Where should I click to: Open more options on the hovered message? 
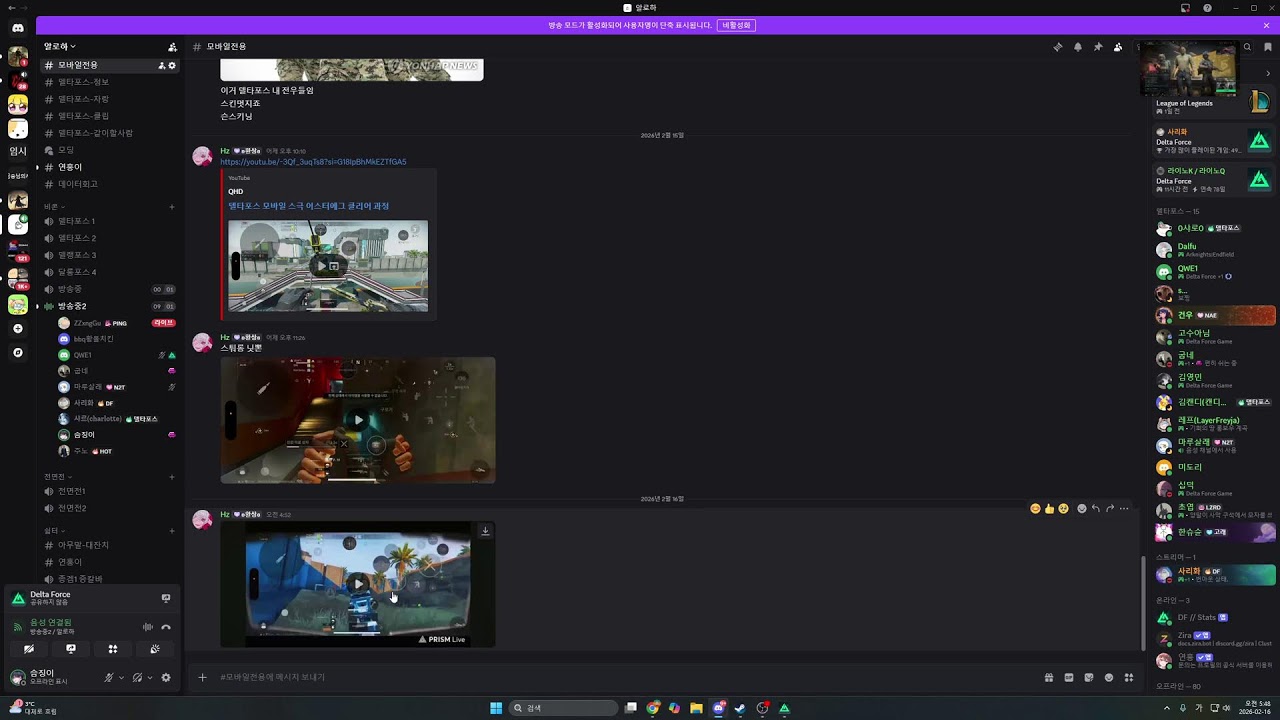point(1124,508)
